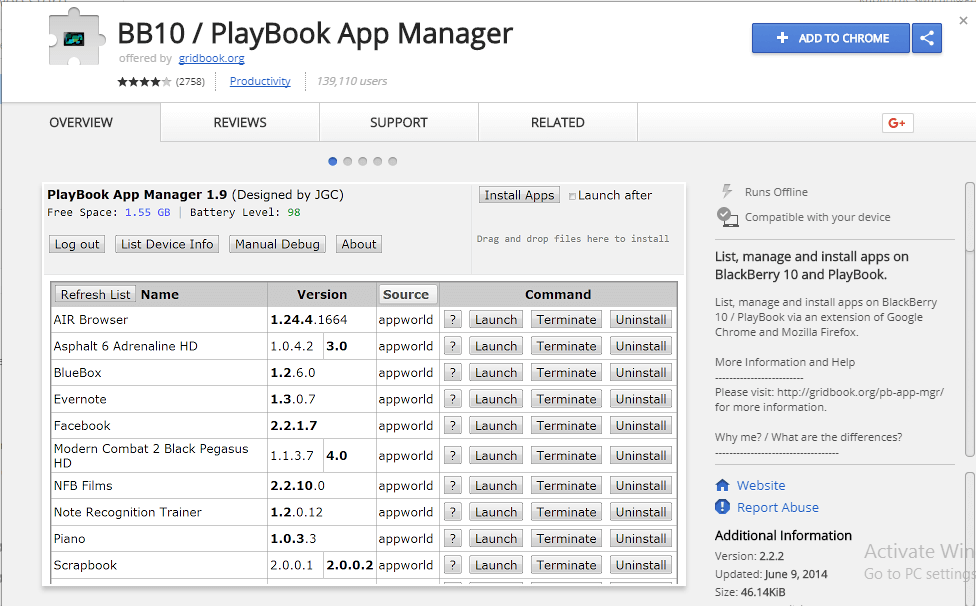
Task: Click the Report Abuse exclamation icon
Action: point(723,507)
